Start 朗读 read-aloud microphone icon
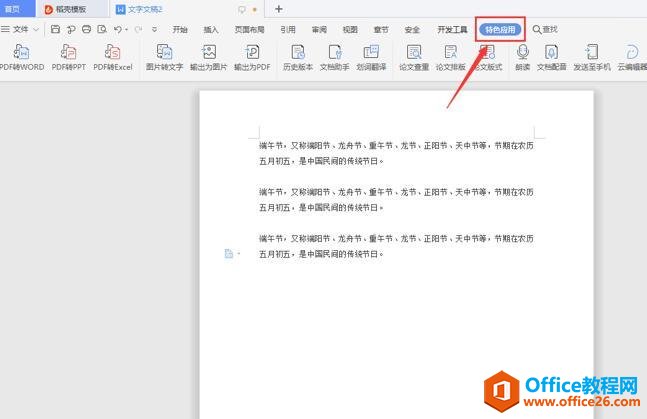The image size is (647, 419). click(x=522, y=52)
